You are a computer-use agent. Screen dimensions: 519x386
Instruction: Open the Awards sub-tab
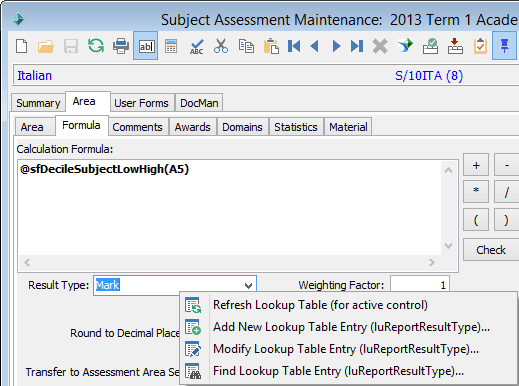(193, 127)
